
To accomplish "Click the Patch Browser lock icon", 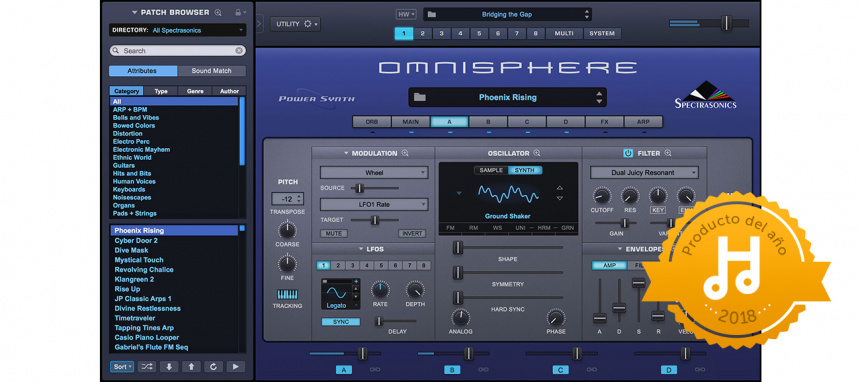I will (x=237, y=12).
